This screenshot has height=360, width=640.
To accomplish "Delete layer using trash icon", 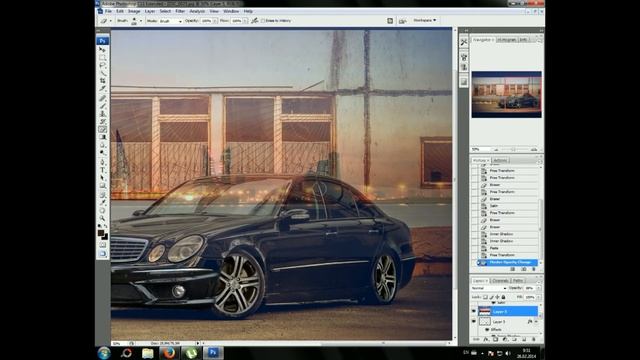I will 533,339.
